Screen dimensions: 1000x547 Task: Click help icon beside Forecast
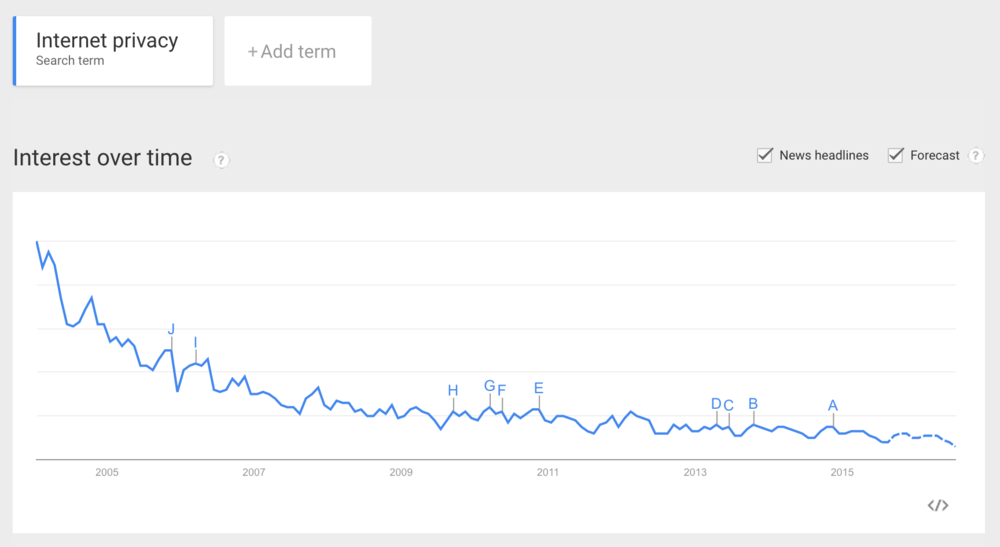975,156
